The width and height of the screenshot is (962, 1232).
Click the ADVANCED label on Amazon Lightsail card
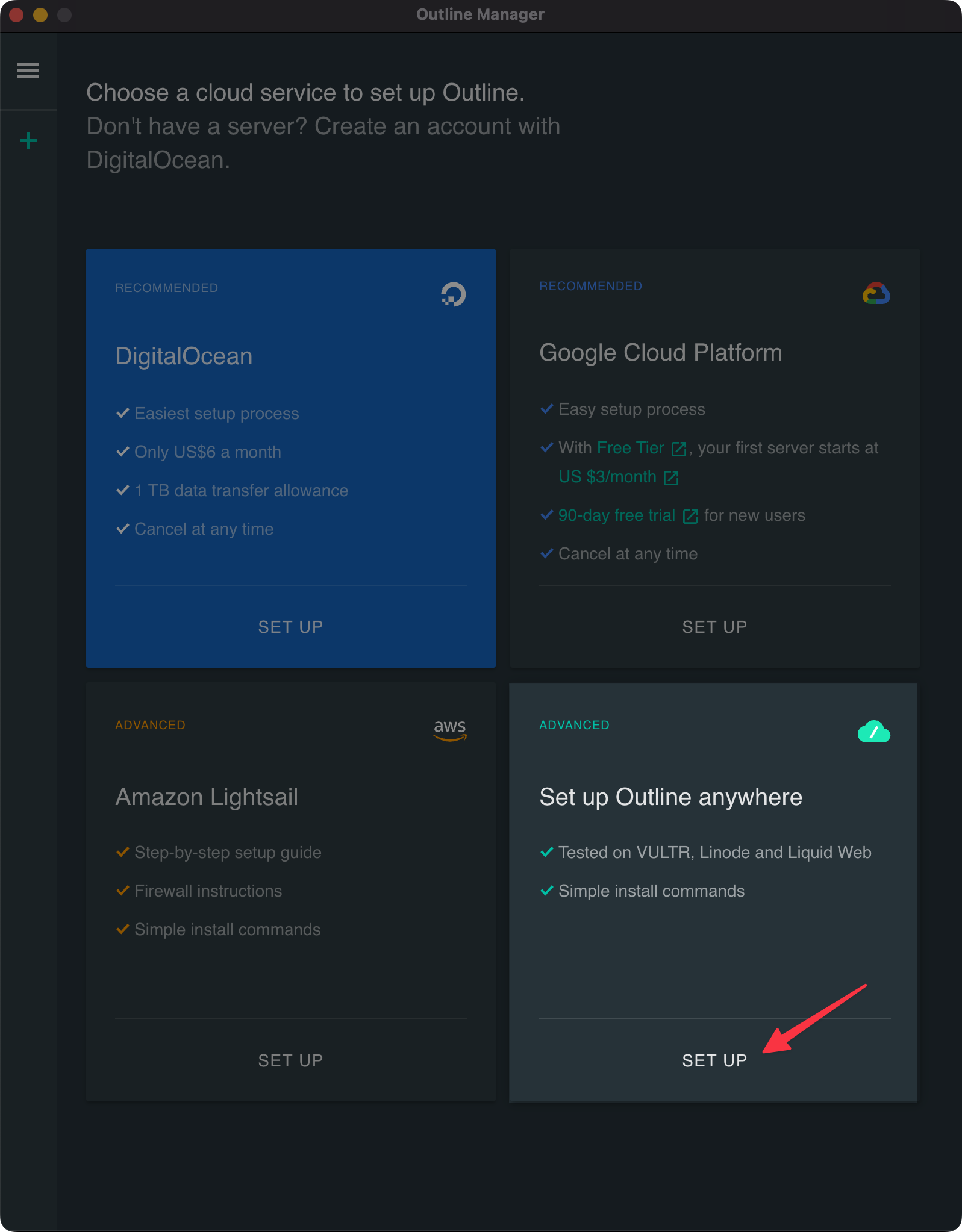[151, 725]
